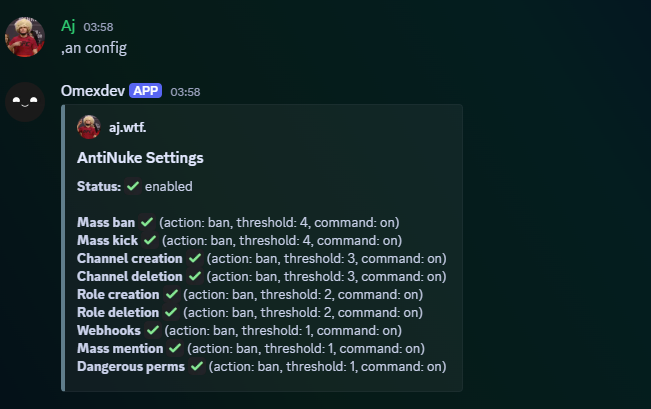651x409 pixels.
Task: Click the APP badge next to Omexdev
Action: tap(145, 91)
